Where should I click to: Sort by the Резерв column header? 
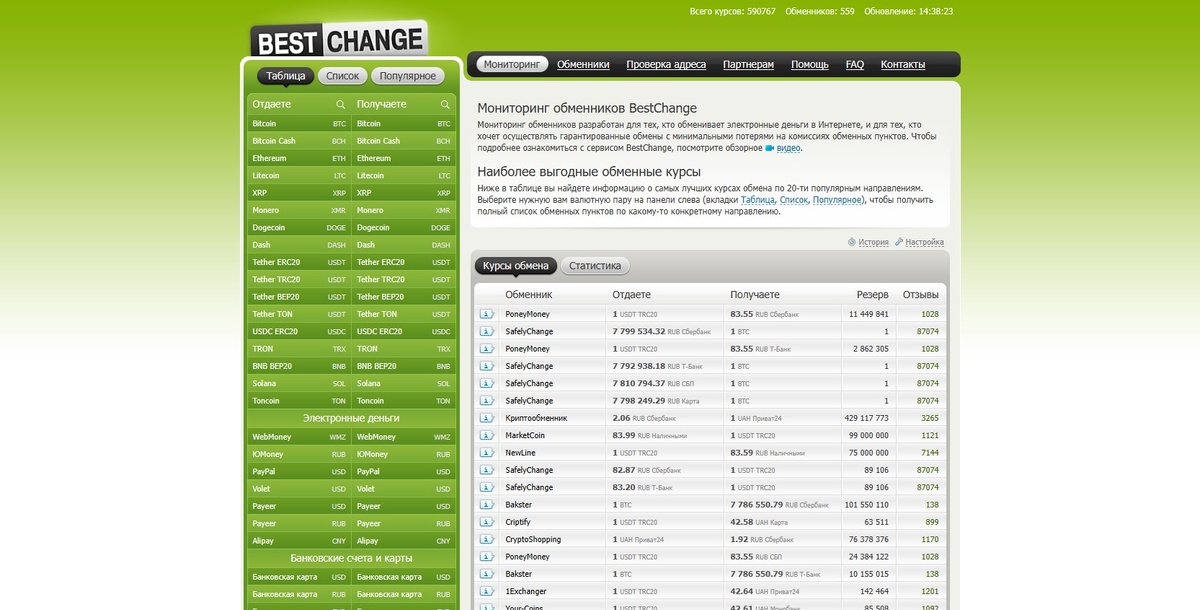(872, 295)
